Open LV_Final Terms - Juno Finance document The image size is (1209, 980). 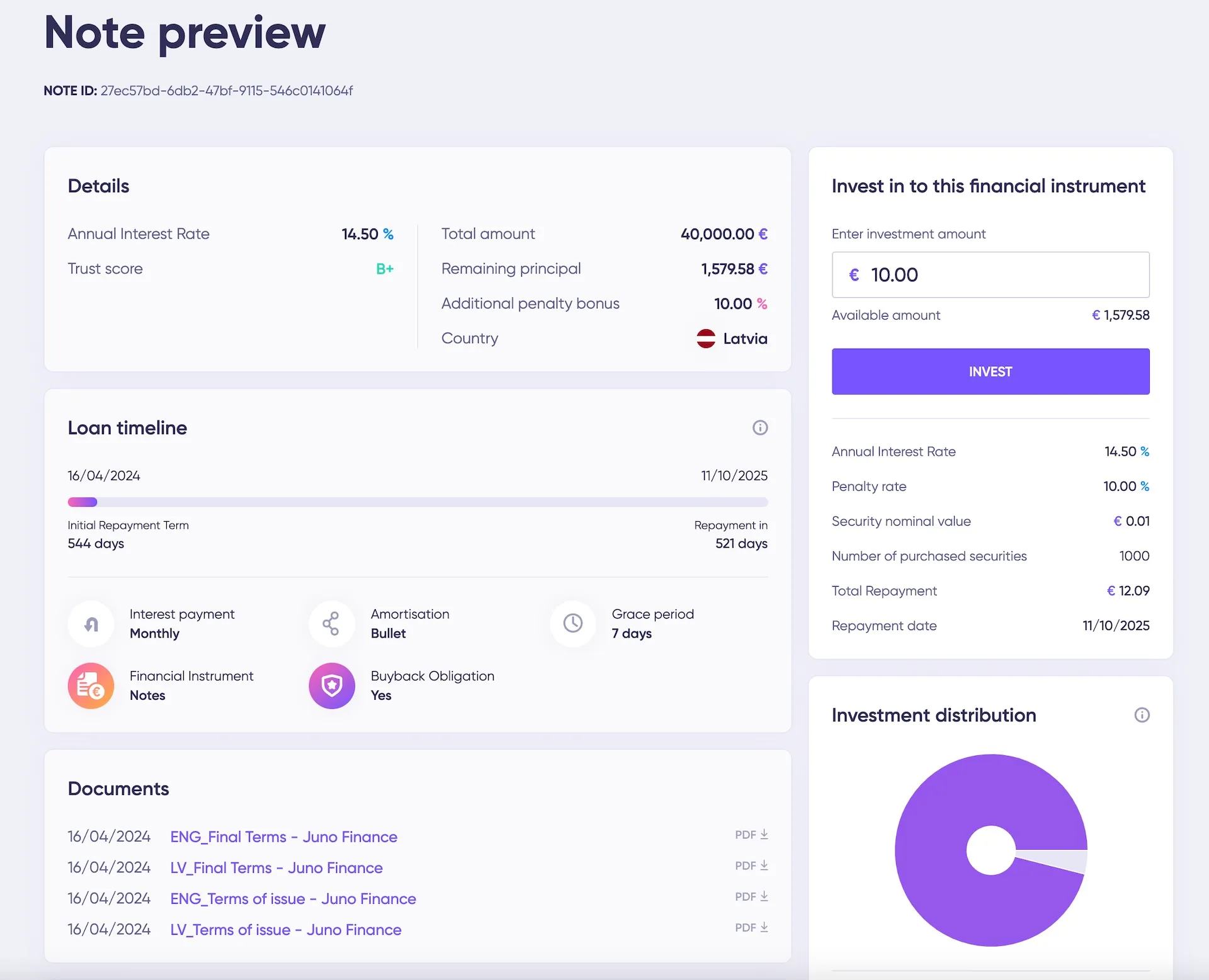276,868
